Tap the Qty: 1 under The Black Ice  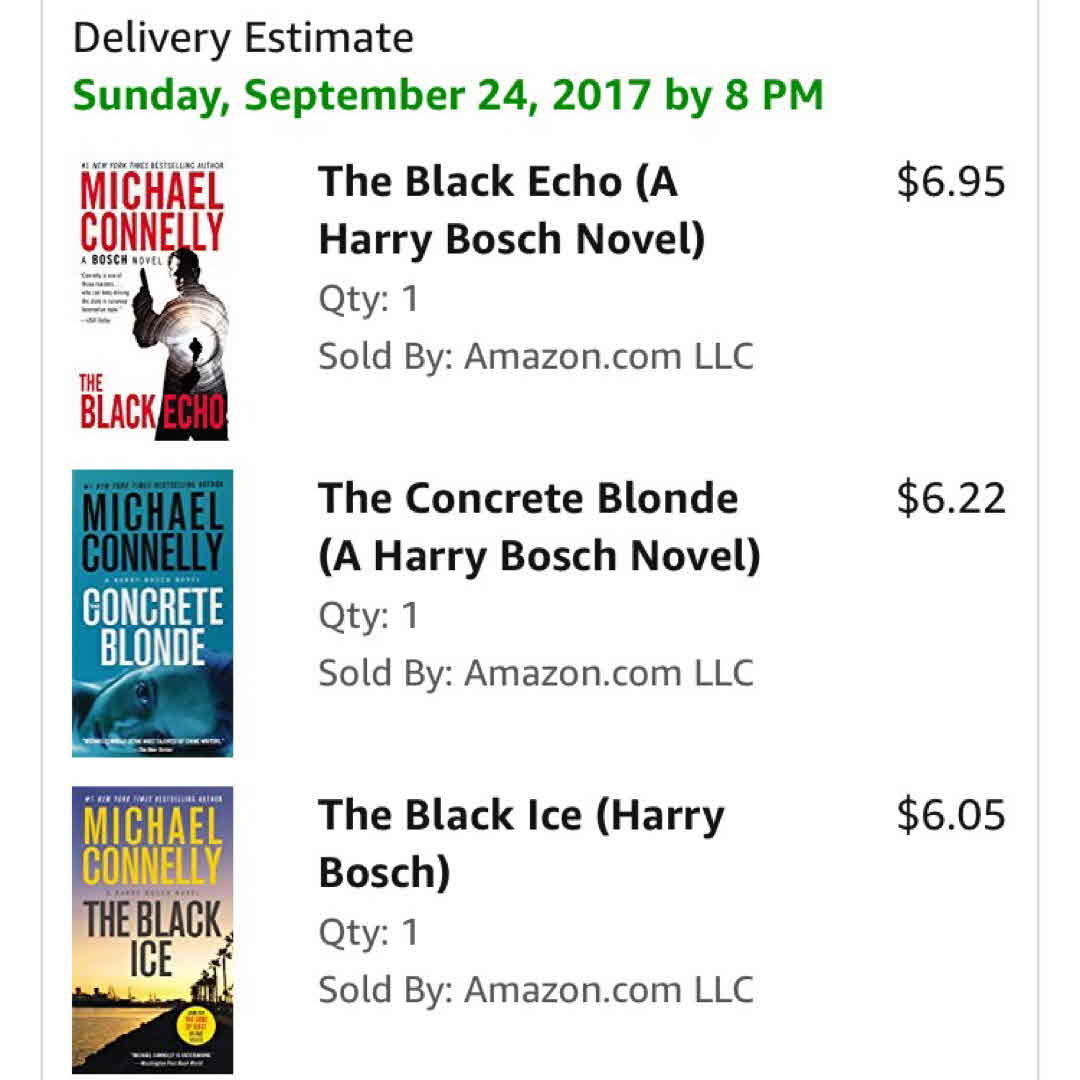pyautogui.click(x=368, y=931)
